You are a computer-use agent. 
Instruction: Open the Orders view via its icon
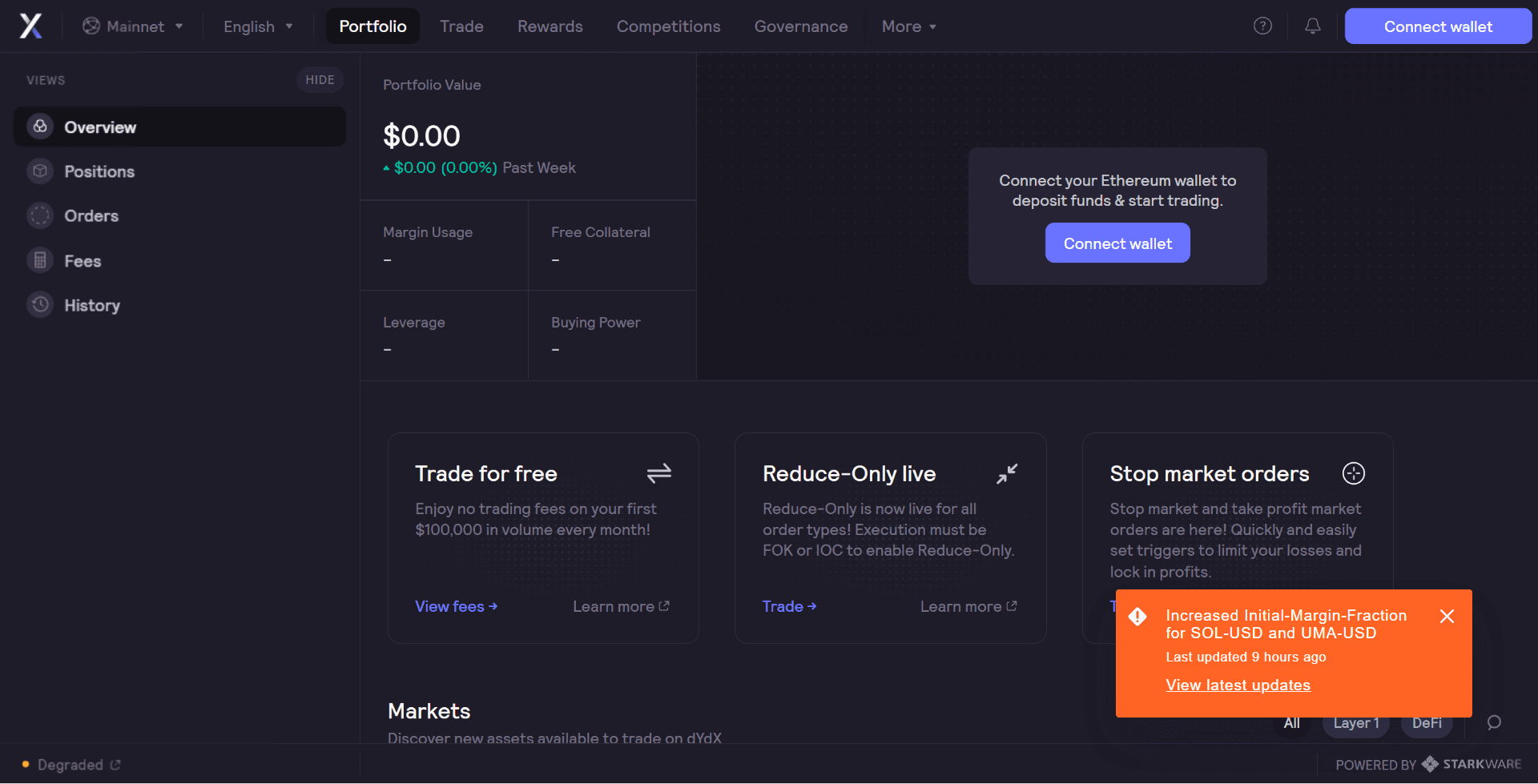tap(40, 215)
